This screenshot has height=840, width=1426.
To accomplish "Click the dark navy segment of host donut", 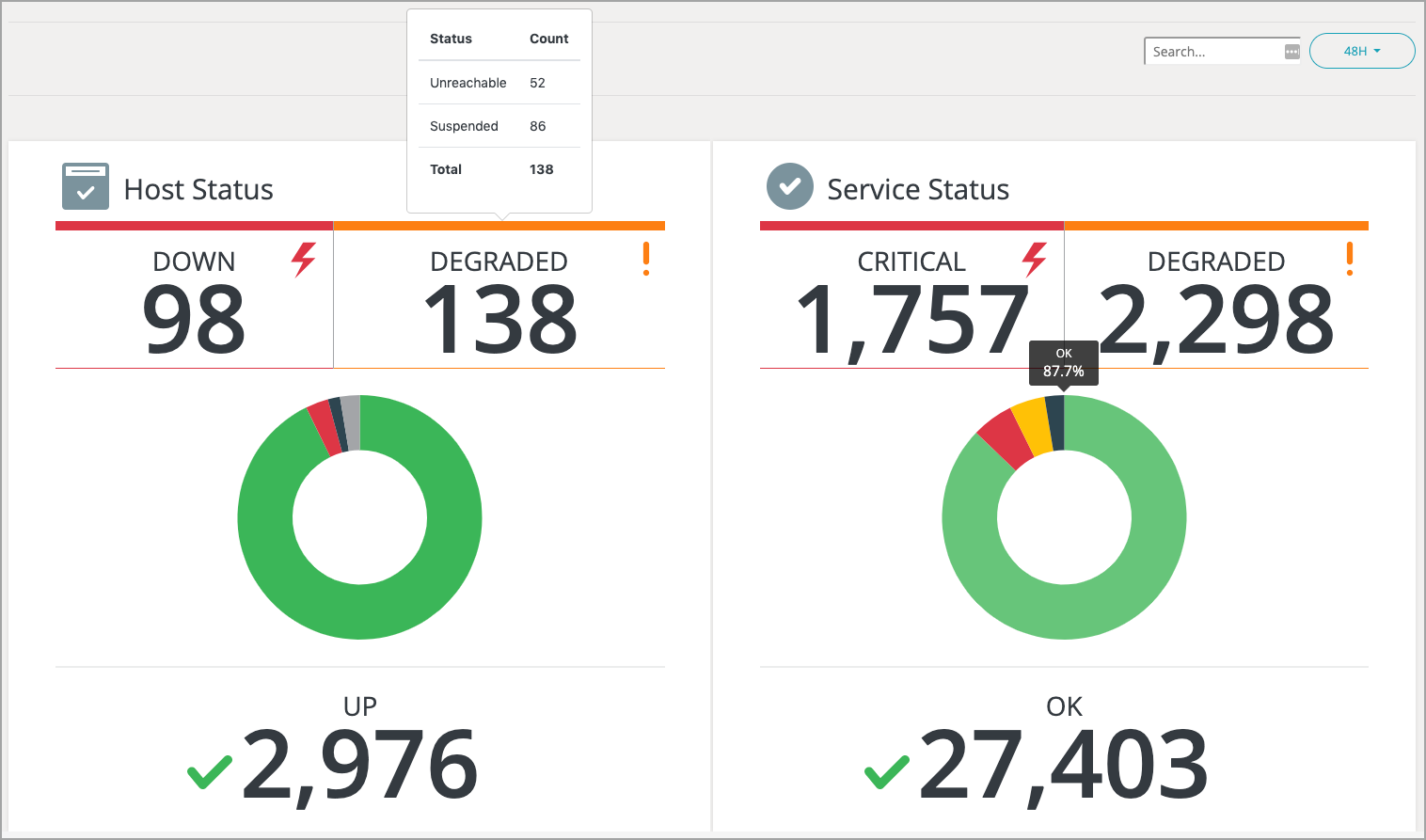I will (339, 424).
